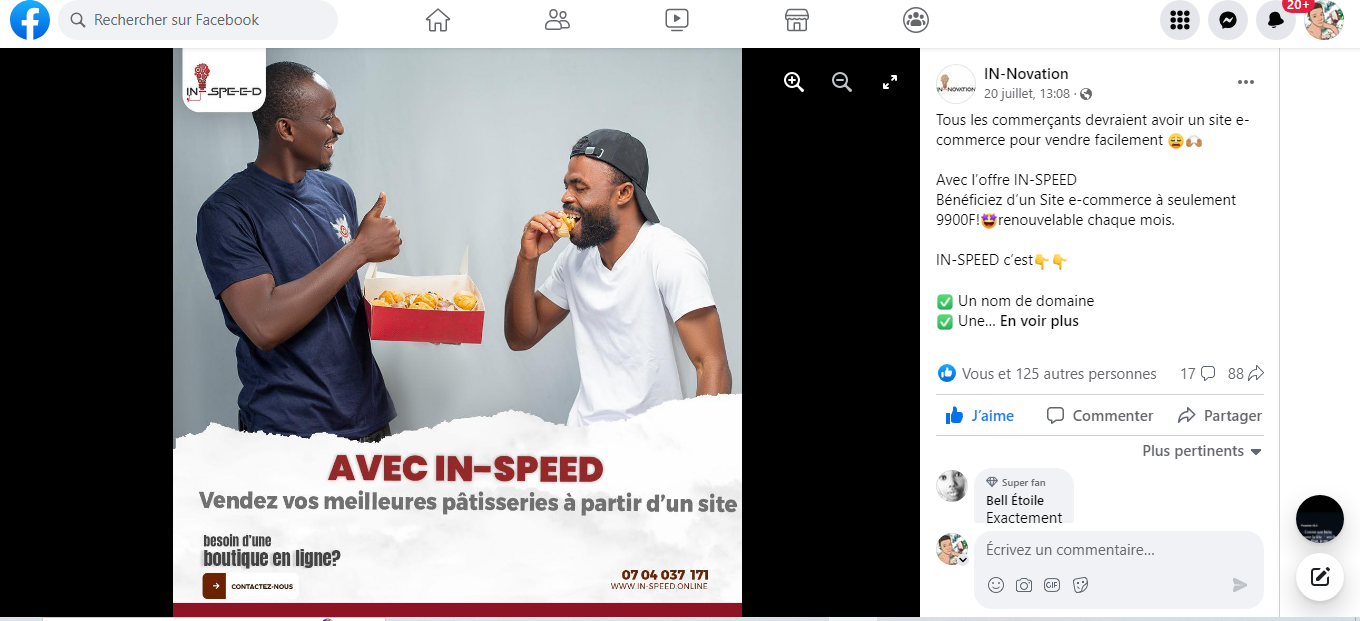Open the nine-dot menu grid
This screenshot has height=621, width=1360.
[1180, 20]
